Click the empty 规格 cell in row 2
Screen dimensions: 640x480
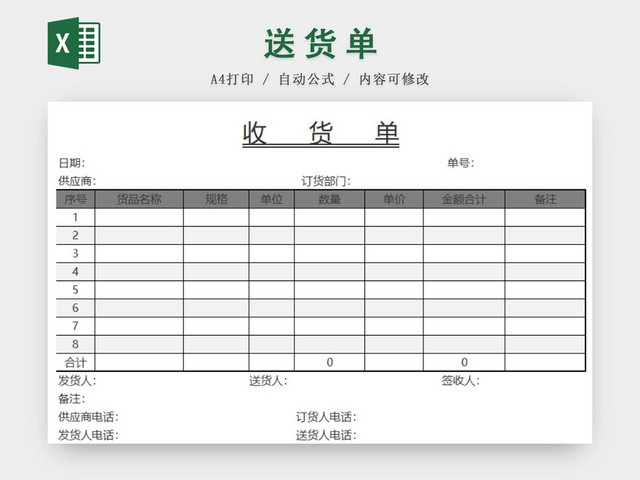(216, 236)
